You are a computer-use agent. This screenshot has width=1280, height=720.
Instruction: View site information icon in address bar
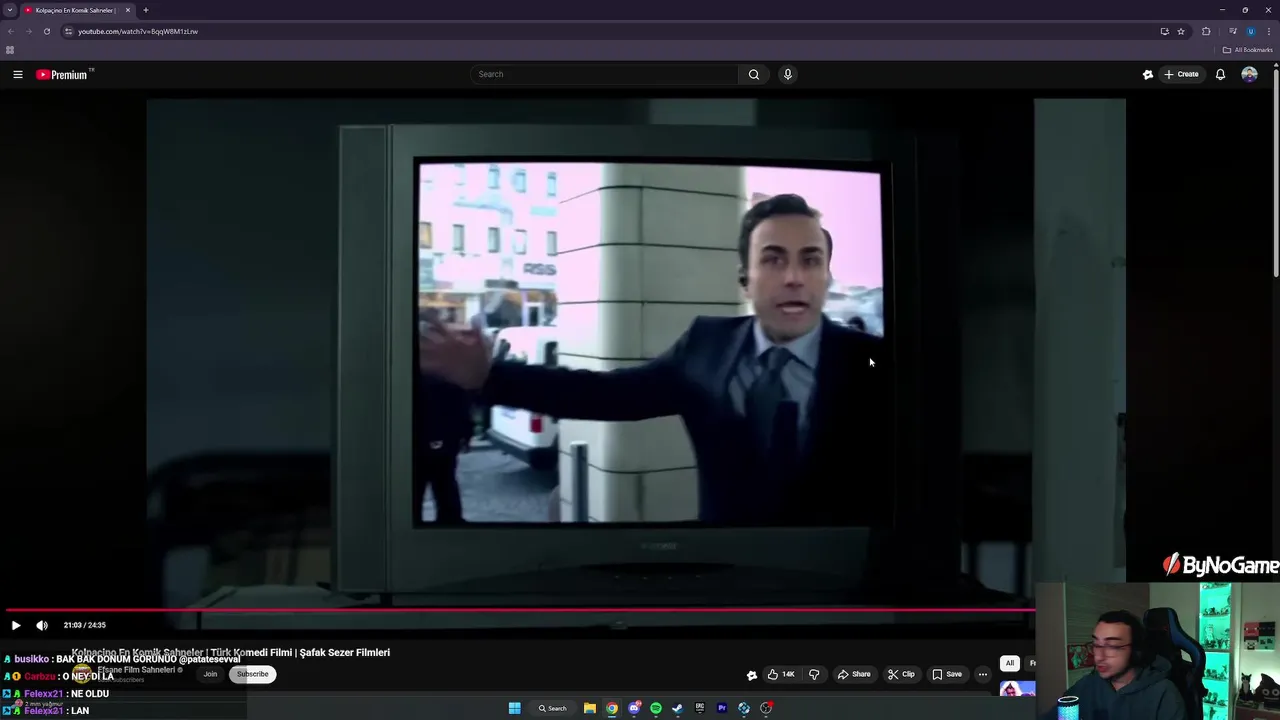69,31
